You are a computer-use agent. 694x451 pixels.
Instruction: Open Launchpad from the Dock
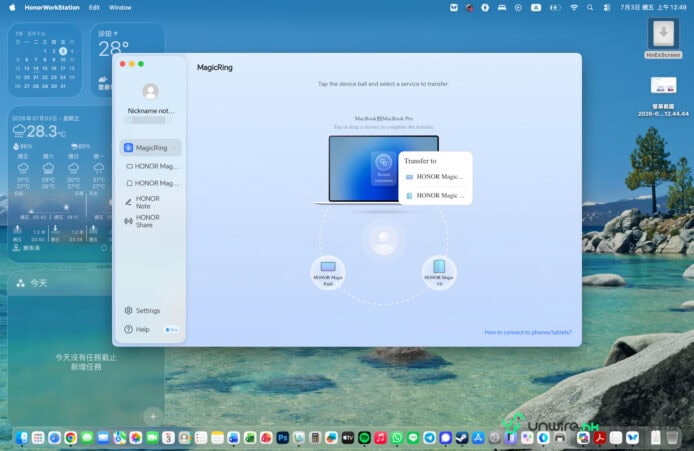tap(38, 438)
